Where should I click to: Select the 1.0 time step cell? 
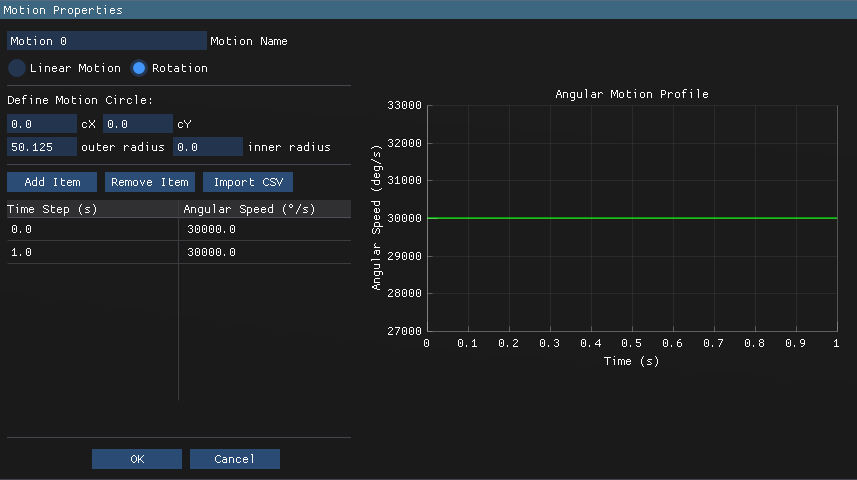(x=92, y=252)
